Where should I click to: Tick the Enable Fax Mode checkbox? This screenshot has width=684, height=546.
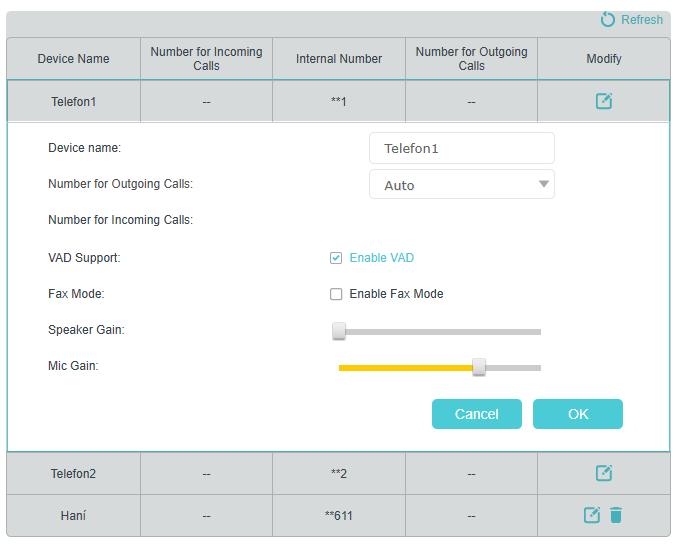[336, 294]
